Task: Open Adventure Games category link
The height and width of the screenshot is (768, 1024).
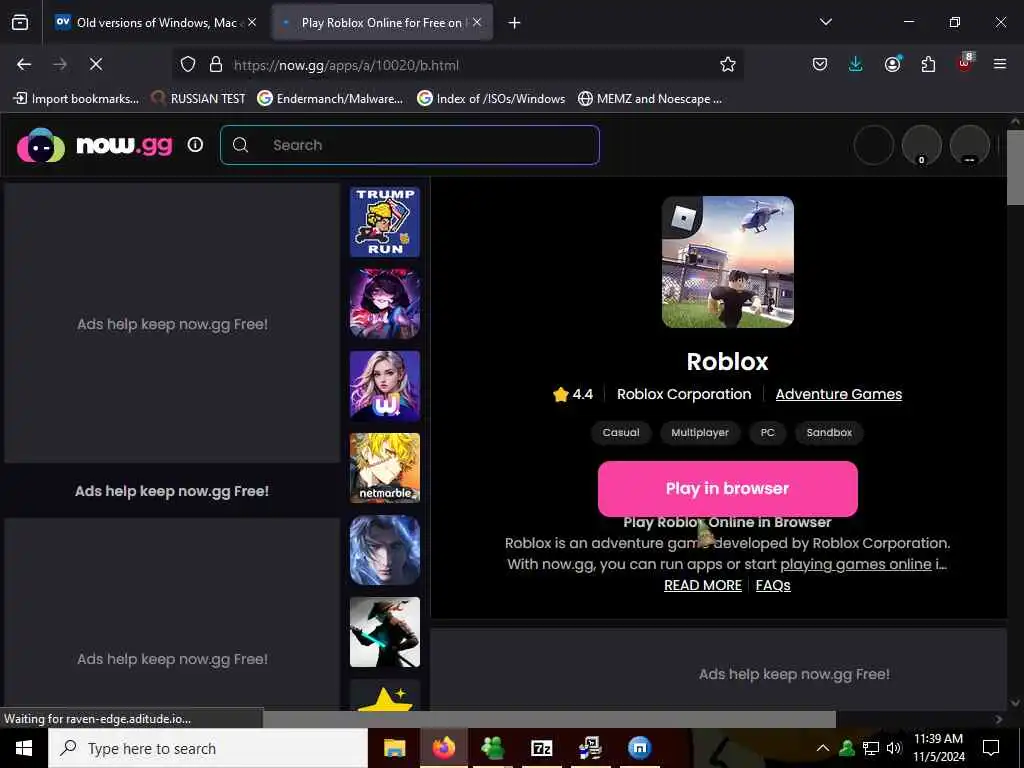Action: pyautogui.click(x=839, y=394)
